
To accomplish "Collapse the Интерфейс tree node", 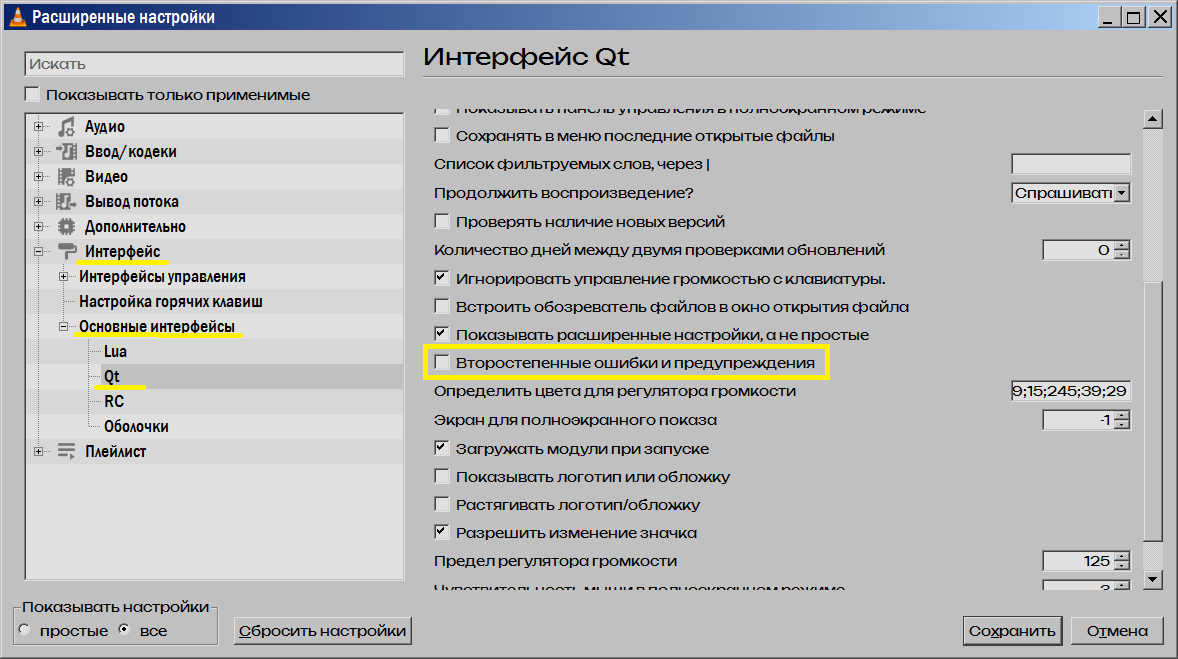I will click(38, 252).
